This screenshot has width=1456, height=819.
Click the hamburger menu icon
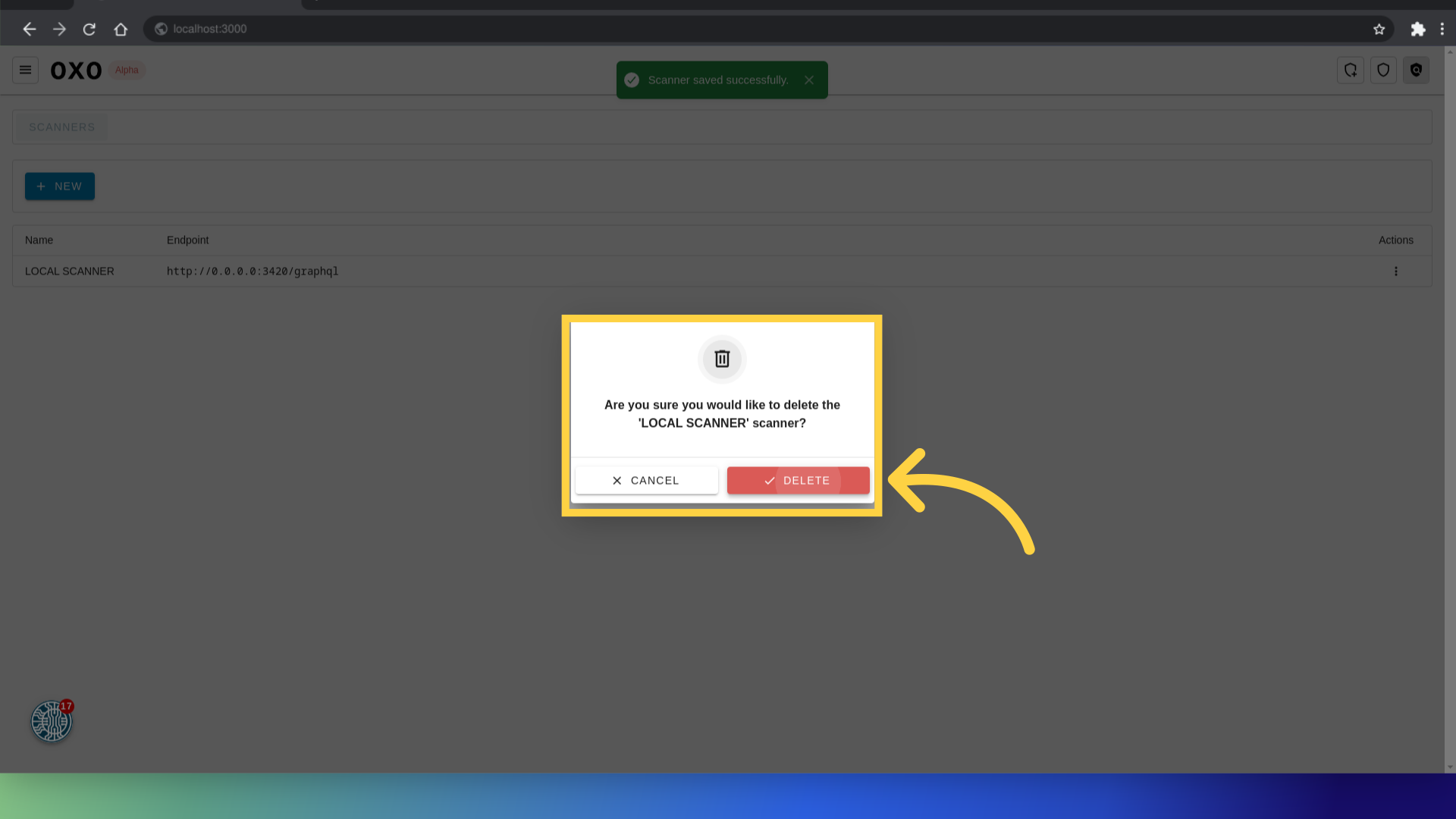click(x=25, y=69)
